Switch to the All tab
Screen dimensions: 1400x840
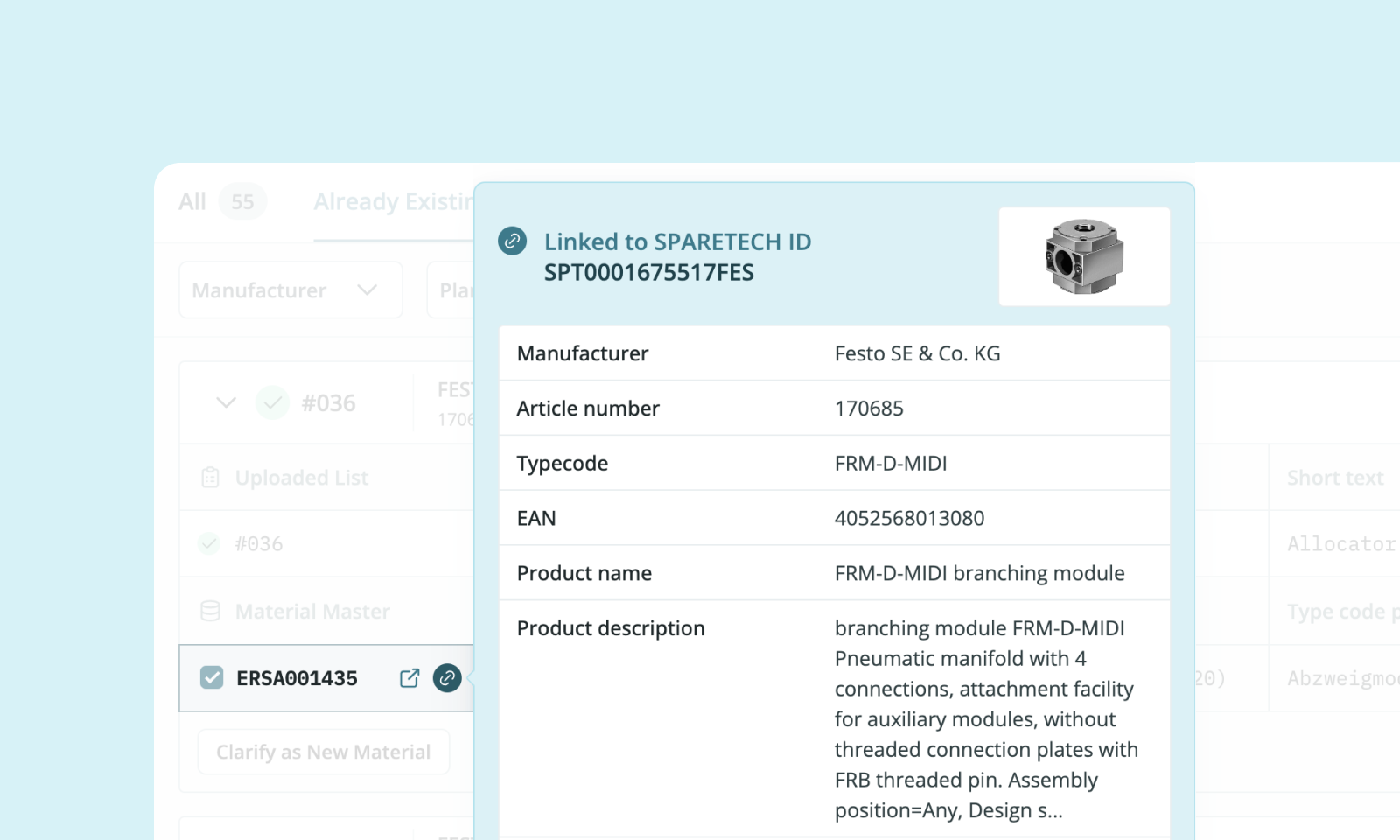(x=192, y=201)
